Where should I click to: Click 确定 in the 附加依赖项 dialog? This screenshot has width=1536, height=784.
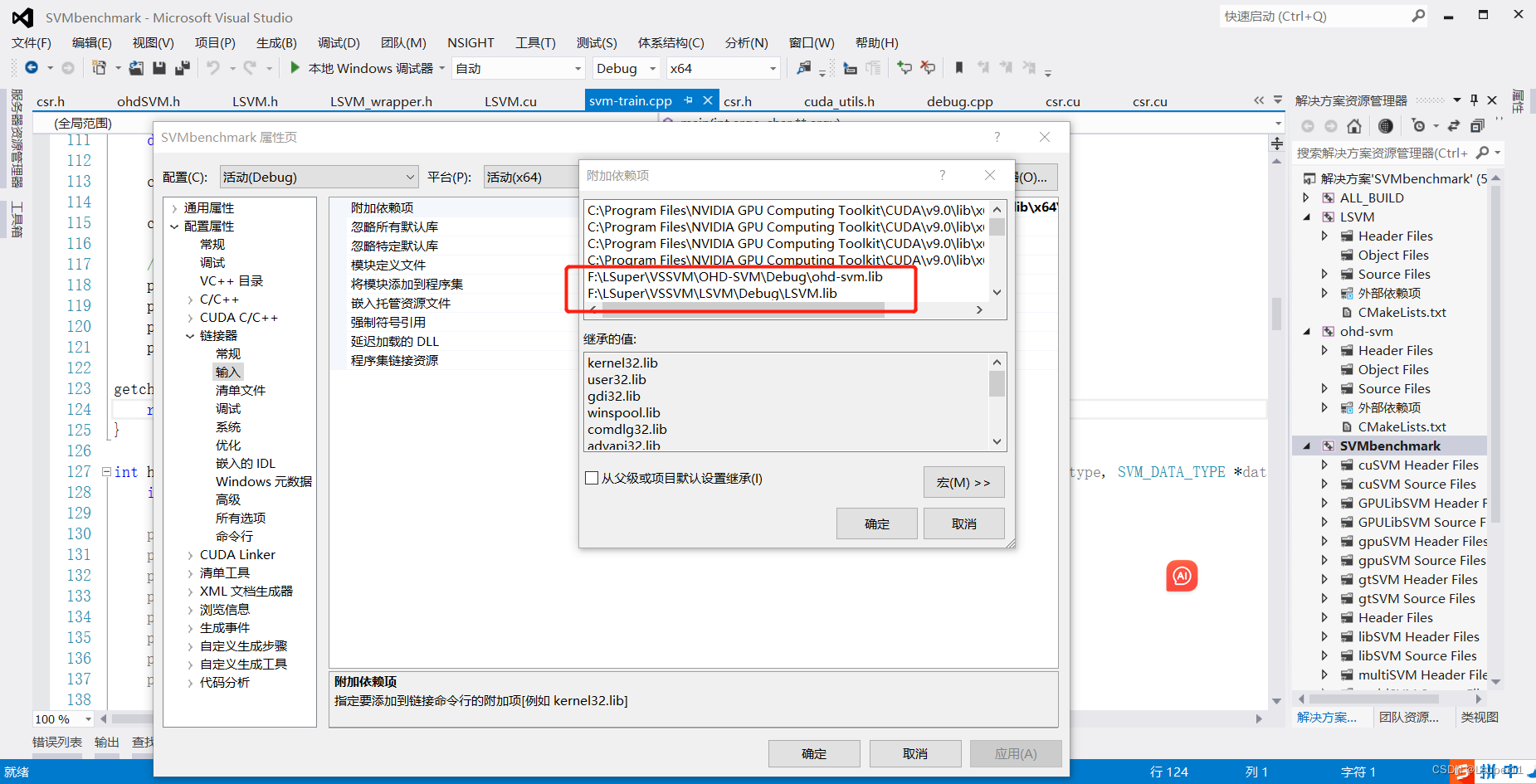click(876, 523)
